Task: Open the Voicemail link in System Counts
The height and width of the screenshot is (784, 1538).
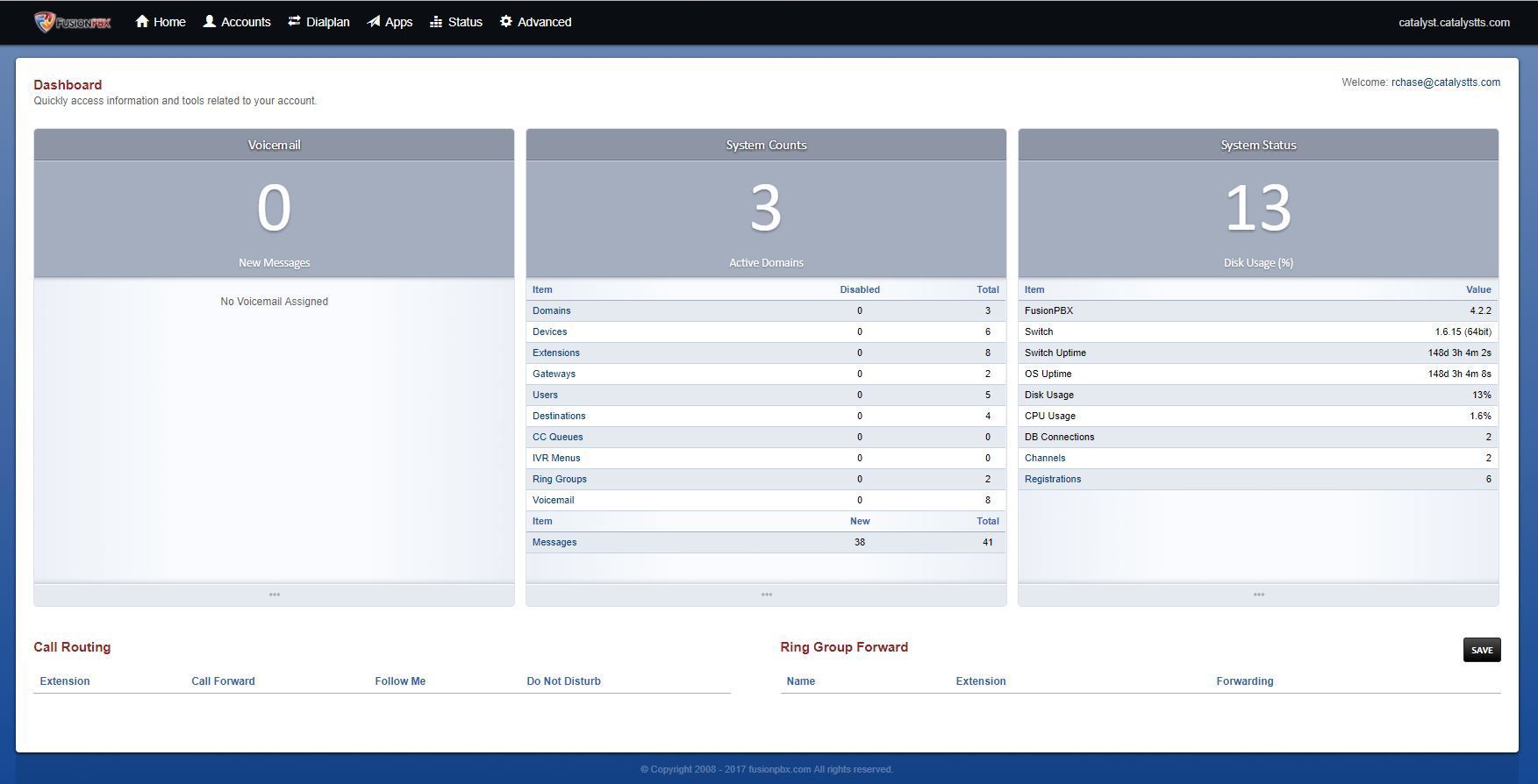Action: coord(554,500)
